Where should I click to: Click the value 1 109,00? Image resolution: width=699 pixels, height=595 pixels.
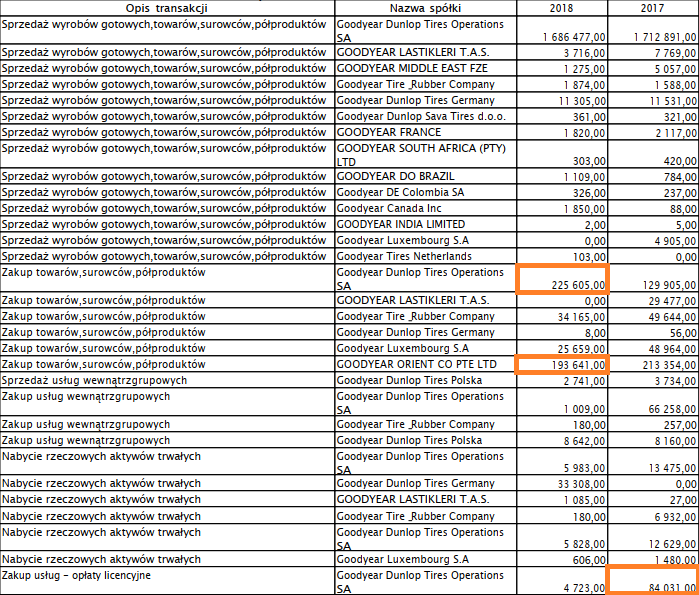click(584, 177)
